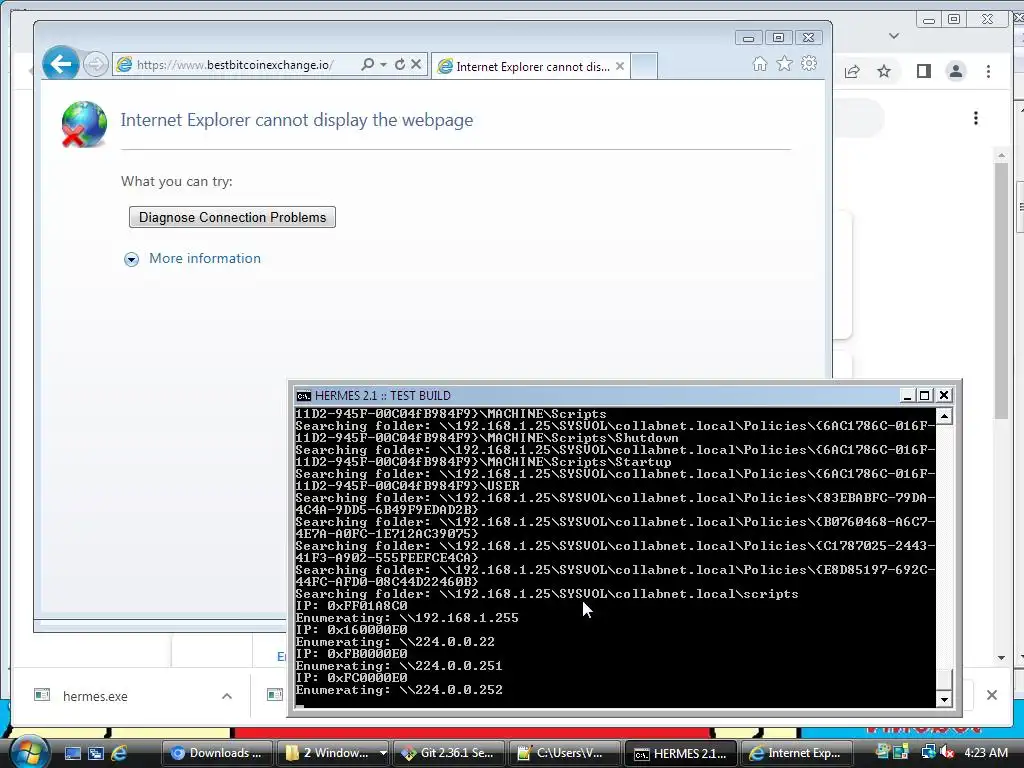
Task: Click the search magnifier in IE address bar
Action: [x=368, y=64]
